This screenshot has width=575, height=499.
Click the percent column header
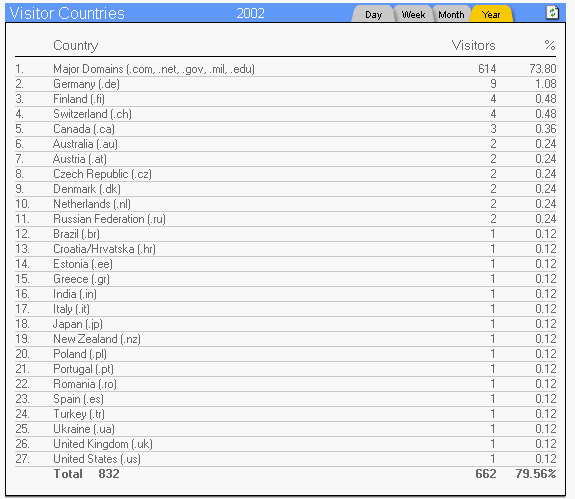(x=549, y=45)
